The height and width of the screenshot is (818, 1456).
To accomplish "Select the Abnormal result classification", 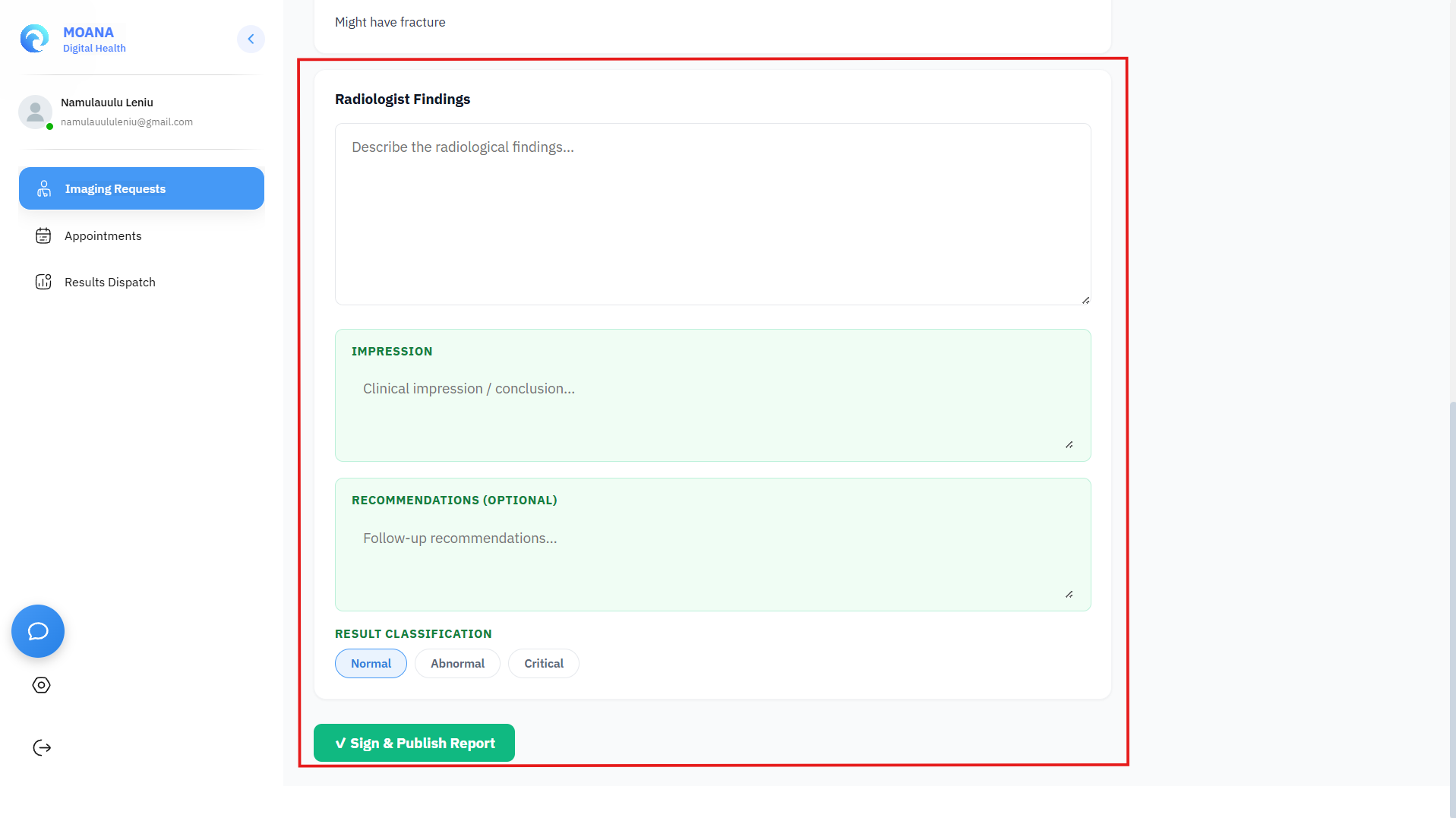I will (x=457, y=664).
